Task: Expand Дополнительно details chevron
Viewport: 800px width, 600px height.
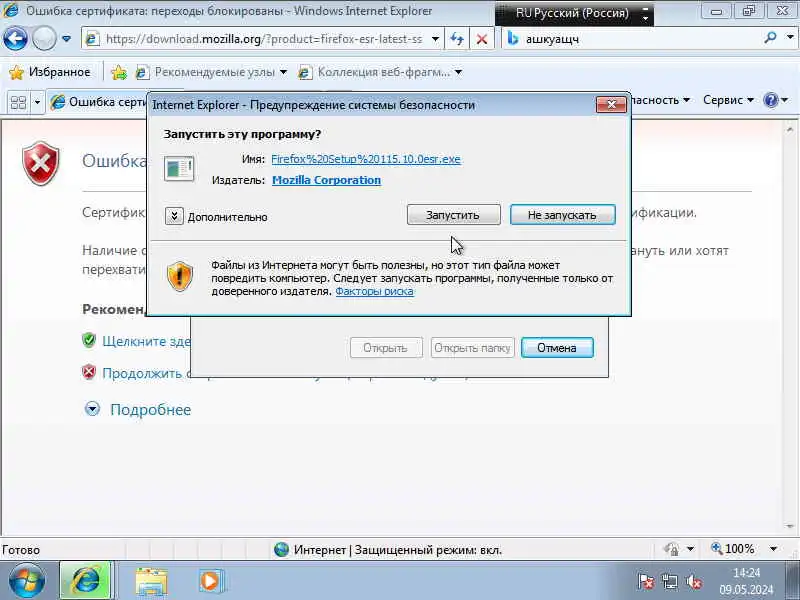Action: pos(174,216)
